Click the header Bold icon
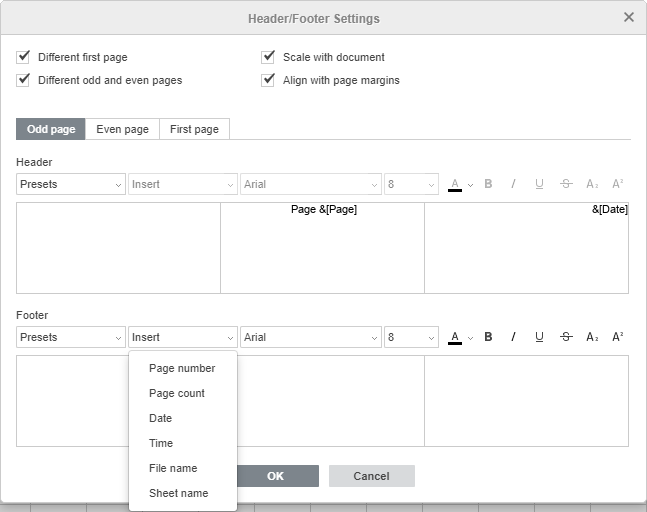647x512 pixels. point(488,184)
